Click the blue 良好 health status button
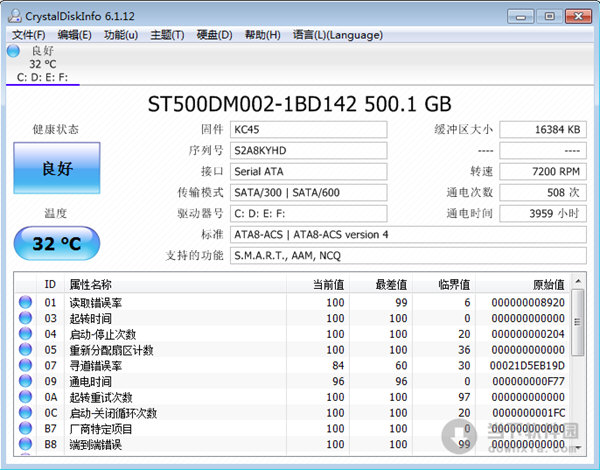This screenshot has height=470, width=600. [57, 168]
